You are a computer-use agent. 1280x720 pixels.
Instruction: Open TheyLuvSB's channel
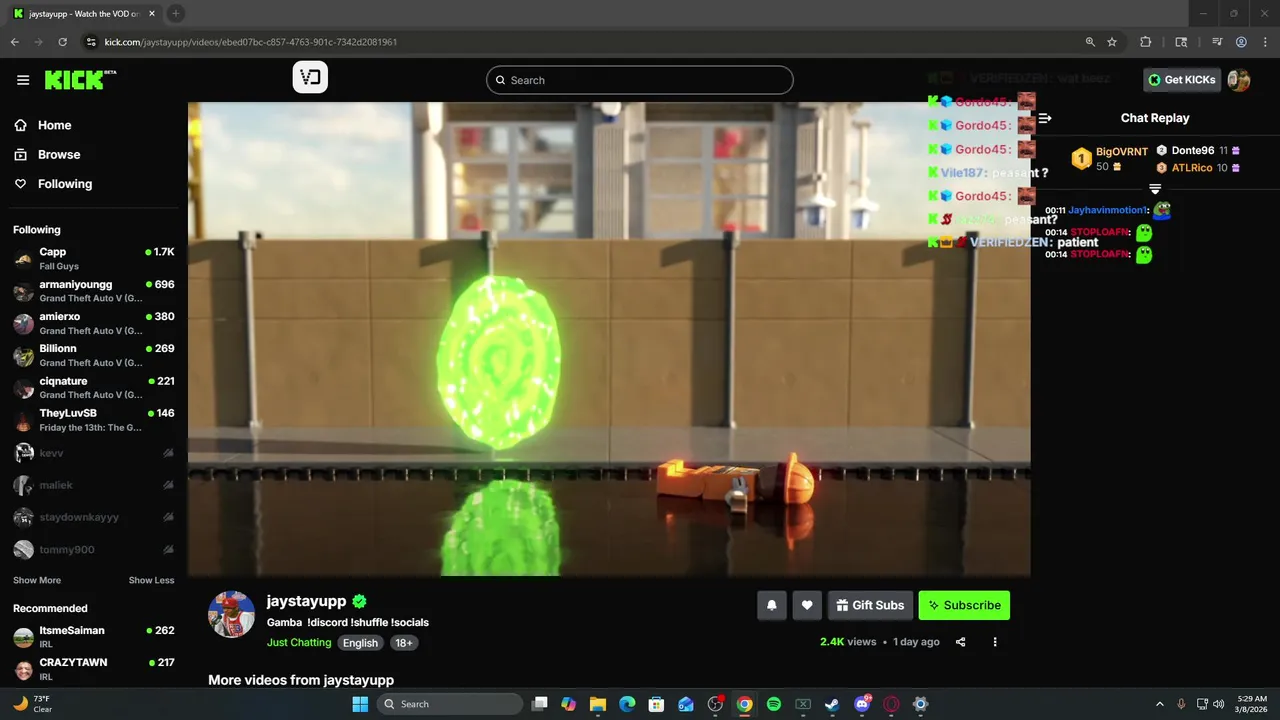(94, 420)
